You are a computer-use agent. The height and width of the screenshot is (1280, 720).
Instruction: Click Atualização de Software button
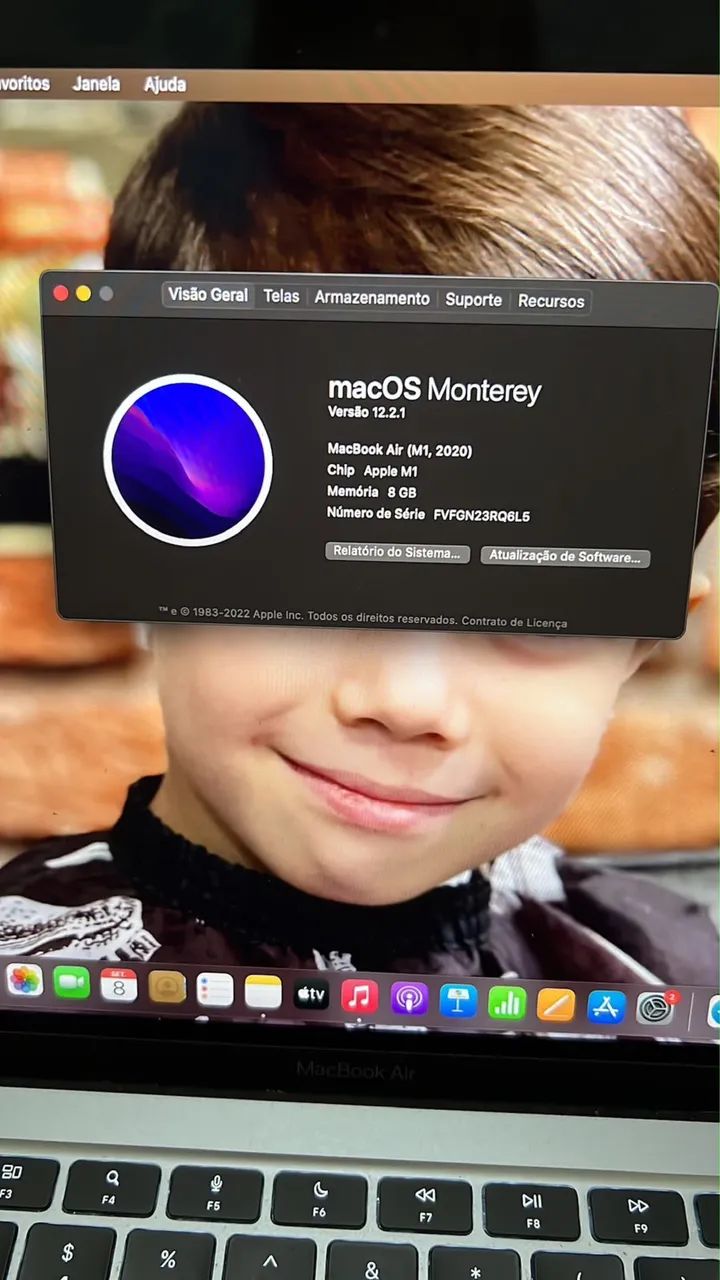tap(565, 557)
